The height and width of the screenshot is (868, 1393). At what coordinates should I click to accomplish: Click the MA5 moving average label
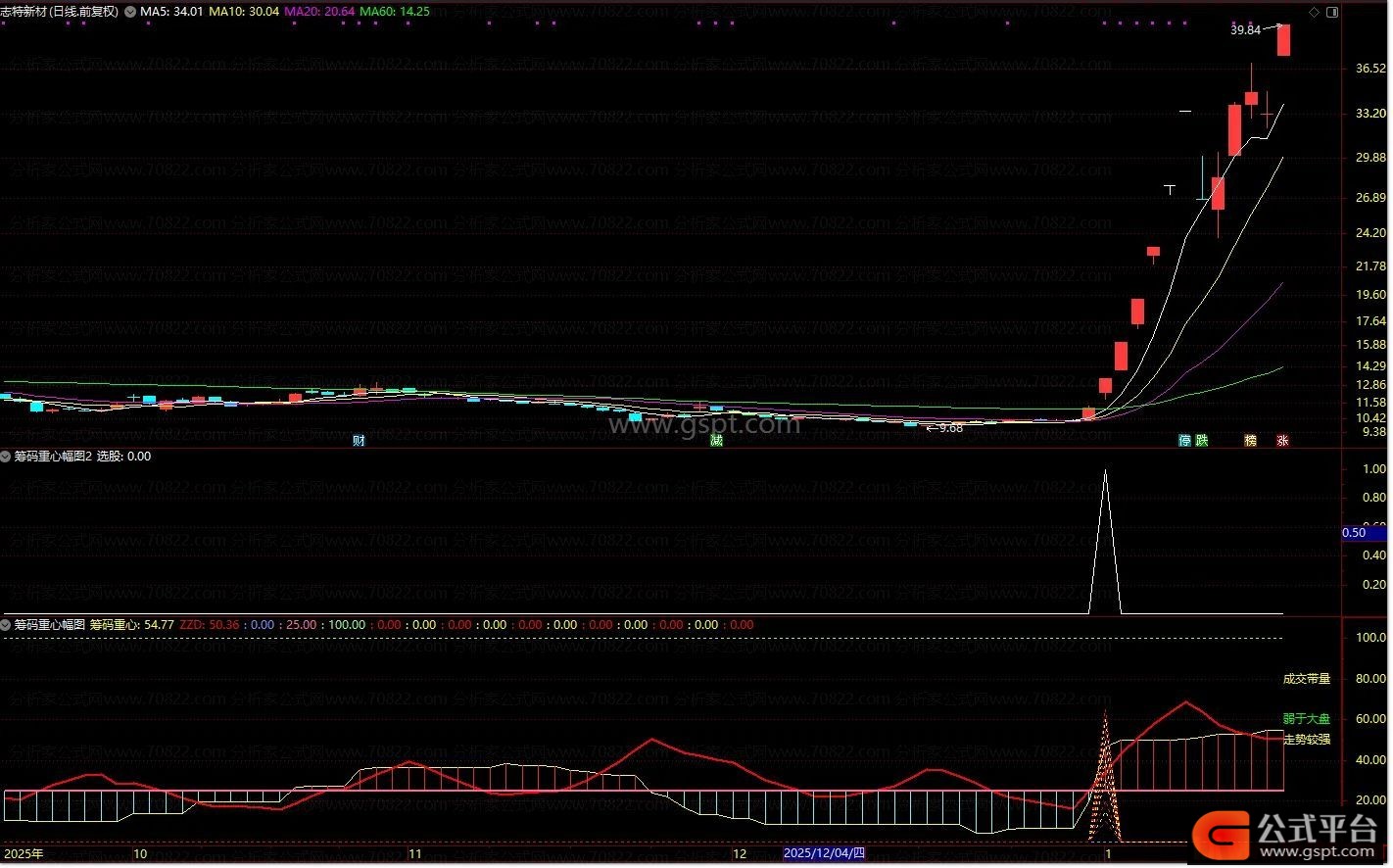click(x=171, y=12)
